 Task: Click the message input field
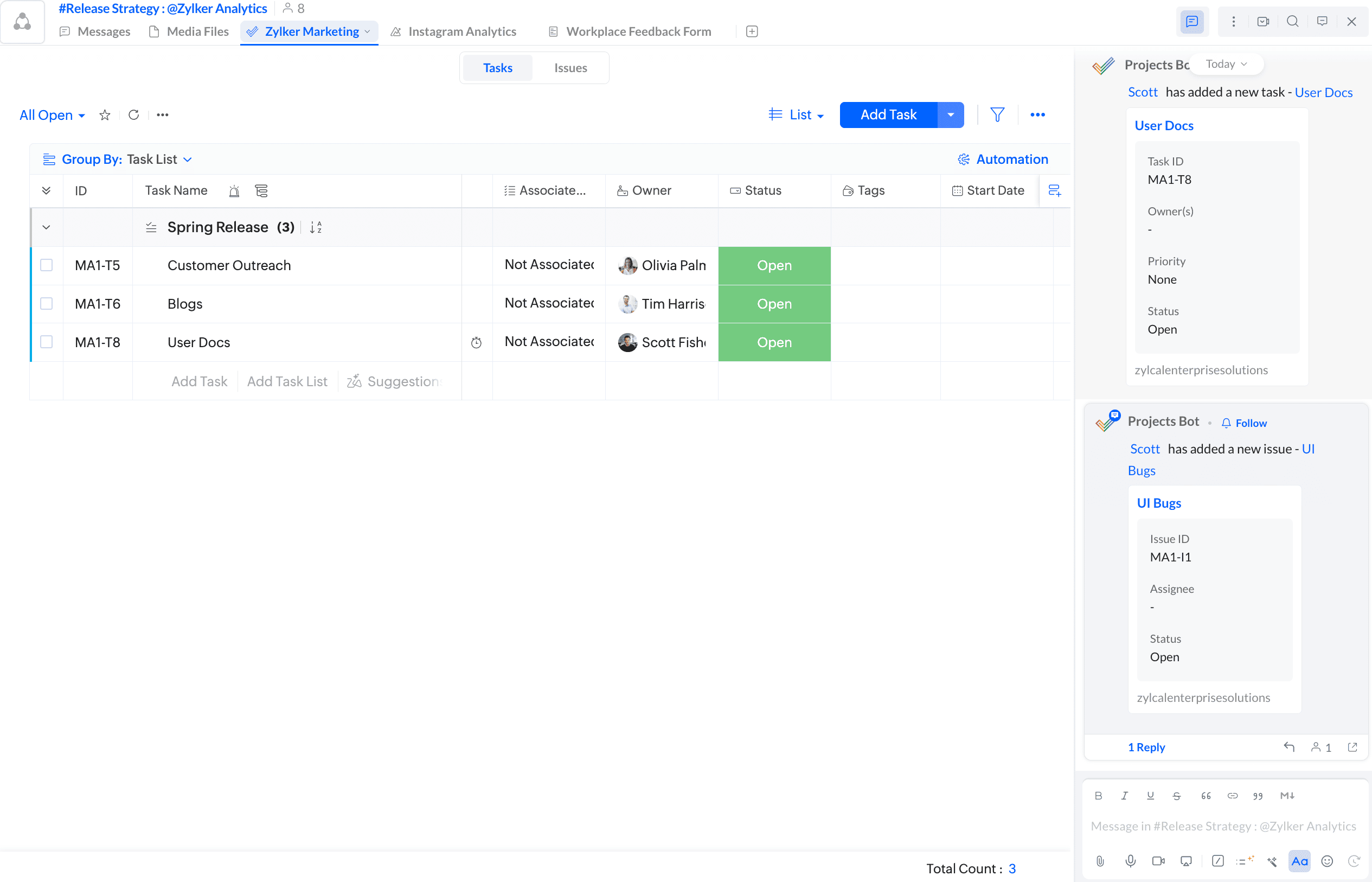(1223, 826)
